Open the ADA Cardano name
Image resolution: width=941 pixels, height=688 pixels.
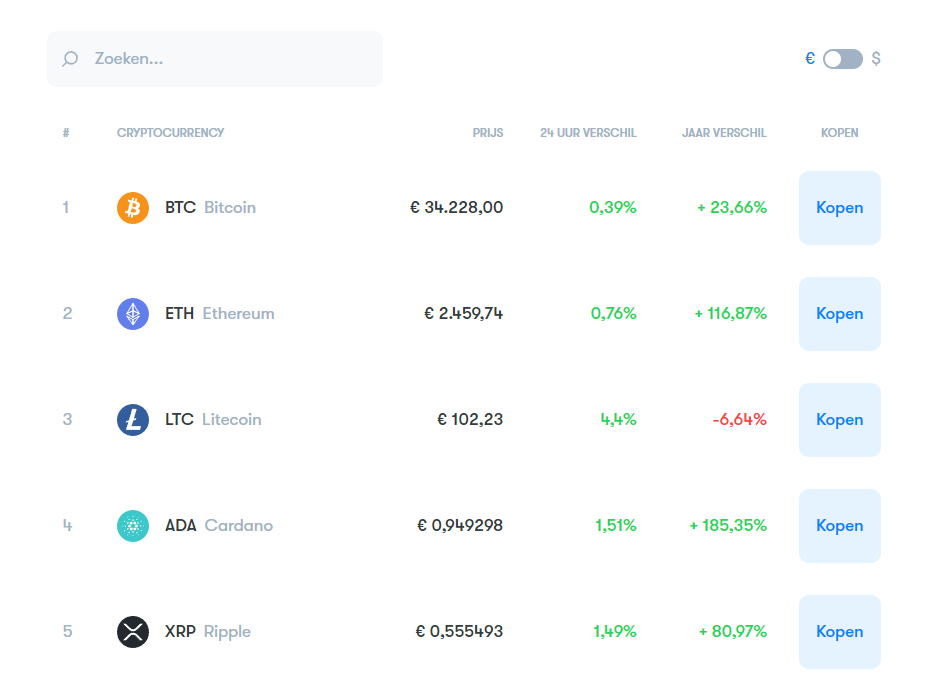(x=219, y=526)
